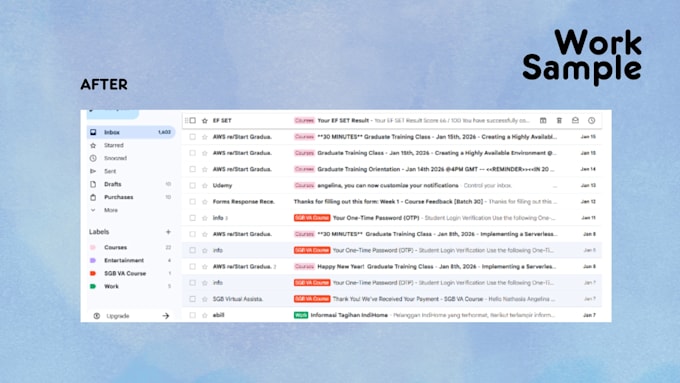Star the Graduate Training Orientation email
Screen dimensions: 680x383
point(205,170)
